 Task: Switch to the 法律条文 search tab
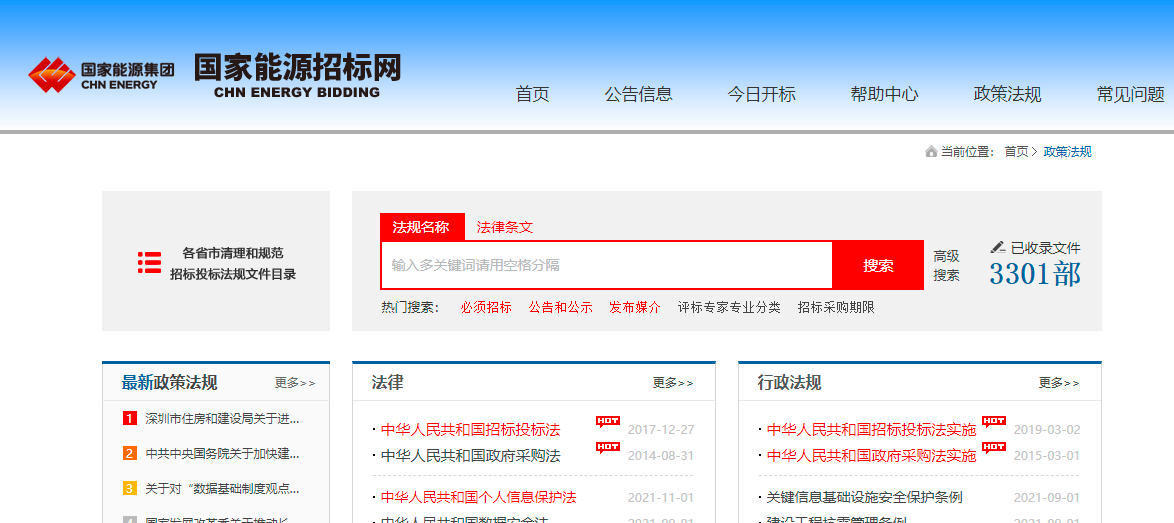505,227
